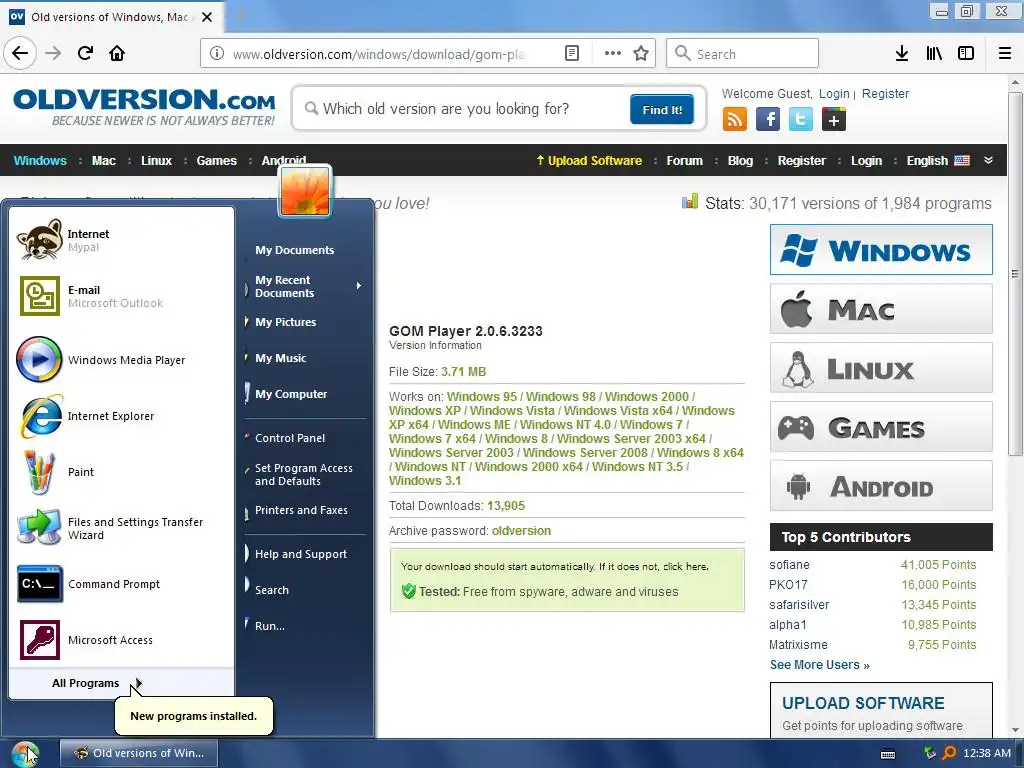Select Games in site navigation bar
Screen dimensions: 1024x768
click(x=216, y=161)
